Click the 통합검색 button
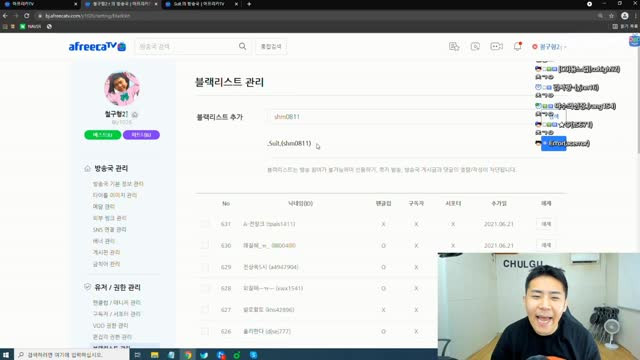The height and width of the screenshot is (360, 640). (271, 47)
